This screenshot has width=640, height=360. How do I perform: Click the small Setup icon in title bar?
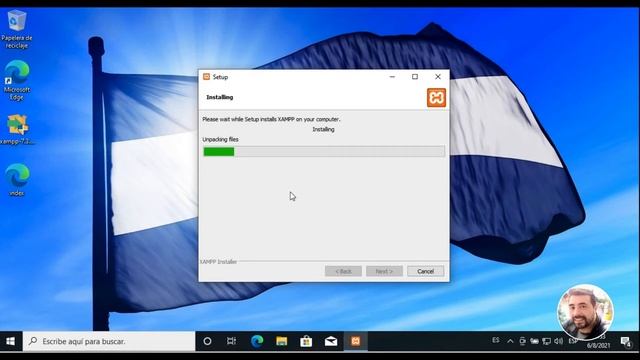pos(207,77)
